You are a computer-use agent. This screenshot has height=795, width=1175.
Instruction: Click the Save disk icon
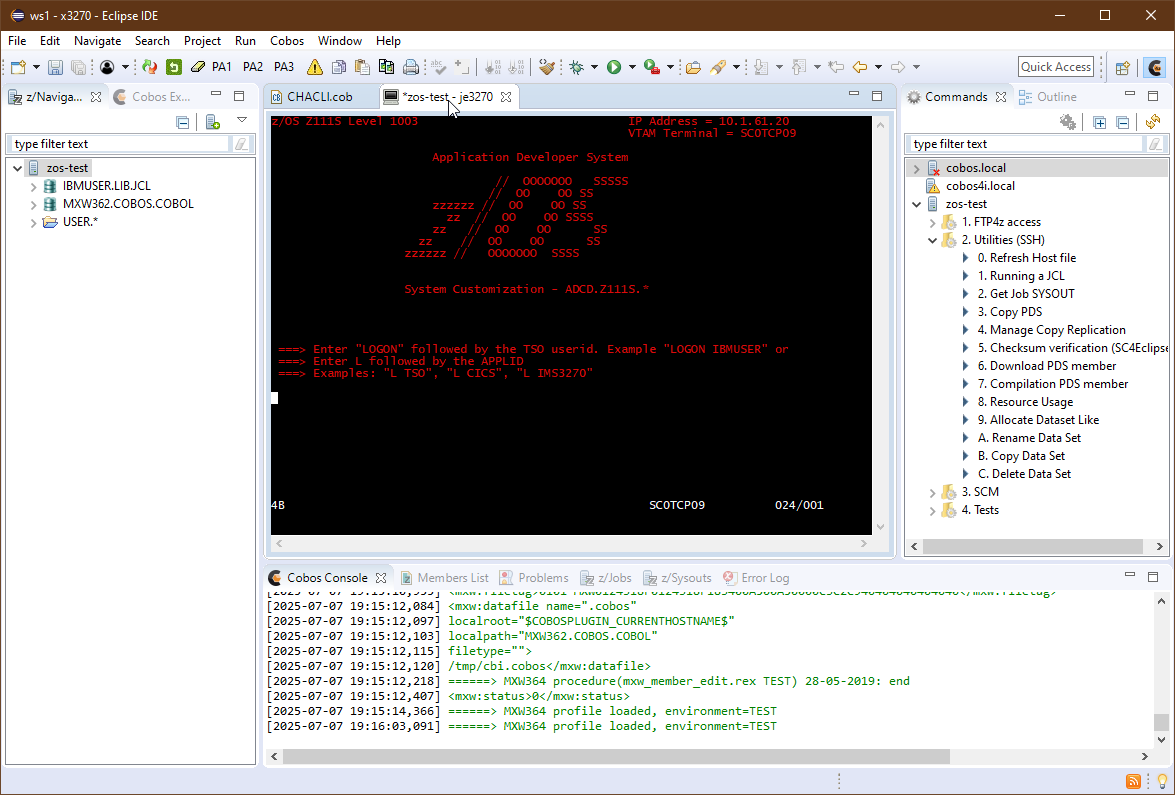pos(55,67)
